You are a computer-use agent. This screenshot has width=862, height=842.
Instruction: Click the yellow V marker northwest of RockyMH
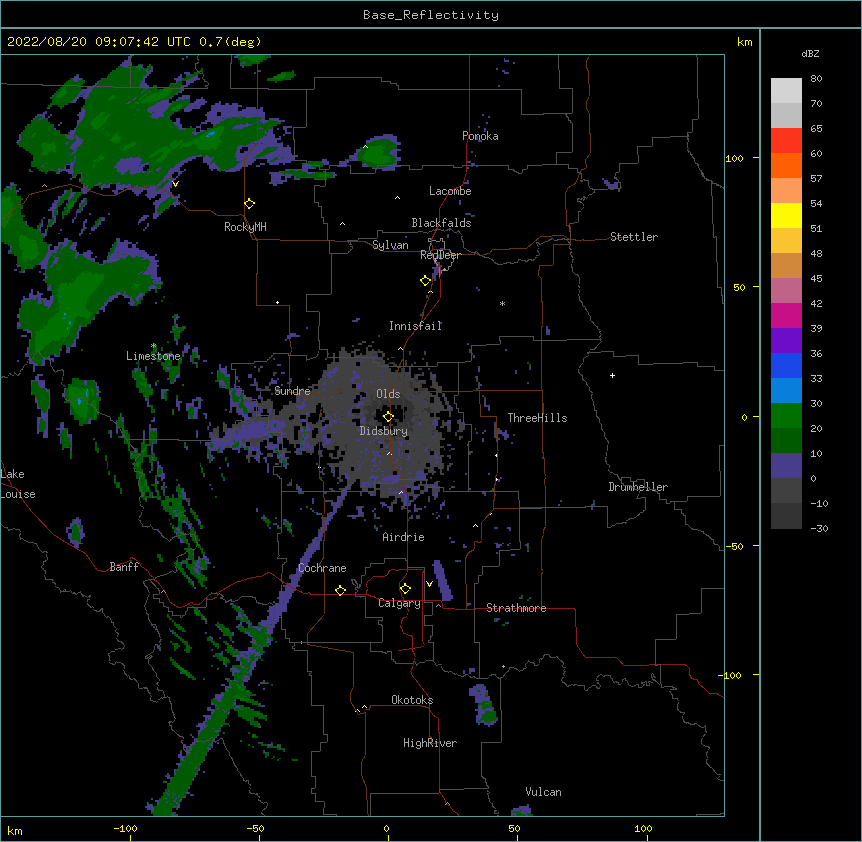click(x=175, y=184)
